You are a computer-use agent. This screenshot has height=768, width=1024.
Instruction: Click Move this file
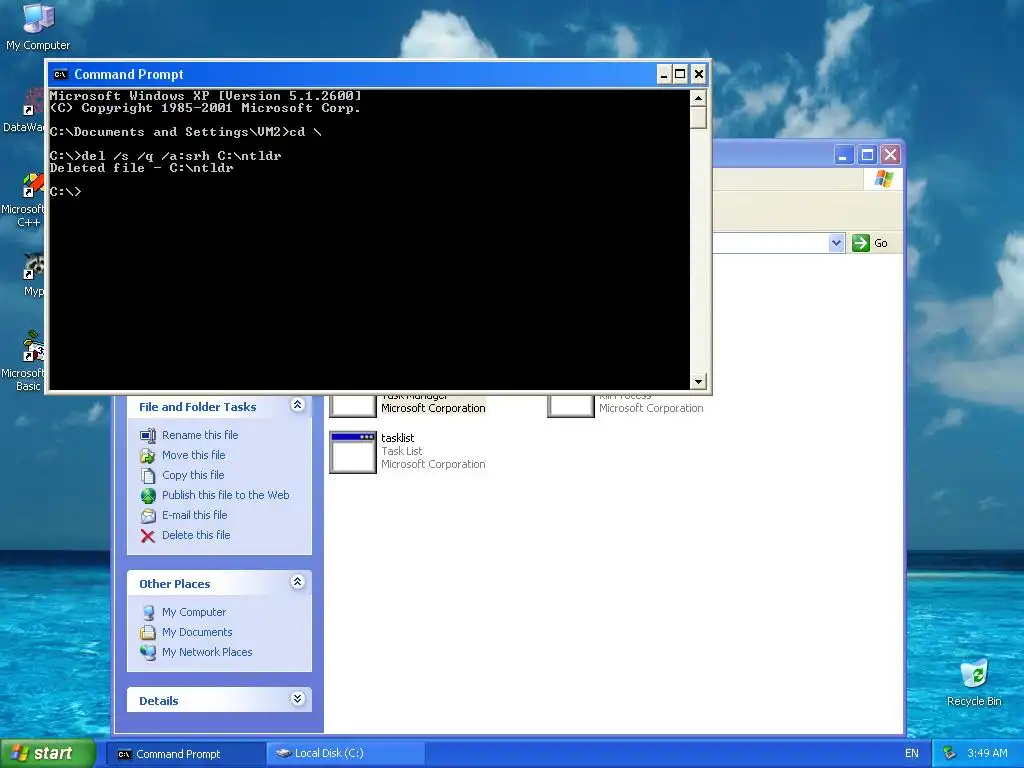193,455
